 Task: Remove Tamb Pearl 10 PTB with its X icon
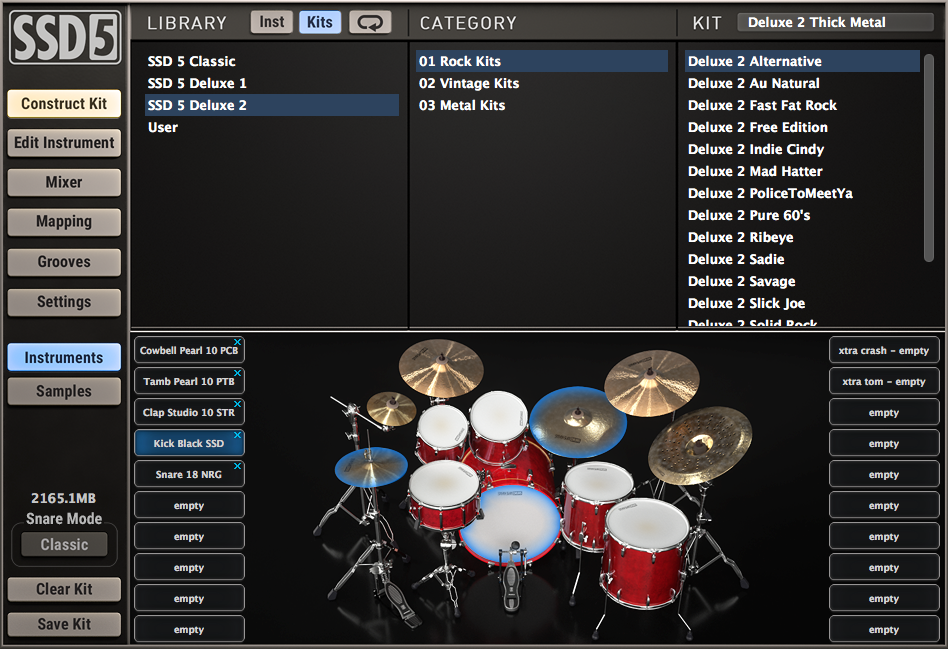[x=238, y=373]
